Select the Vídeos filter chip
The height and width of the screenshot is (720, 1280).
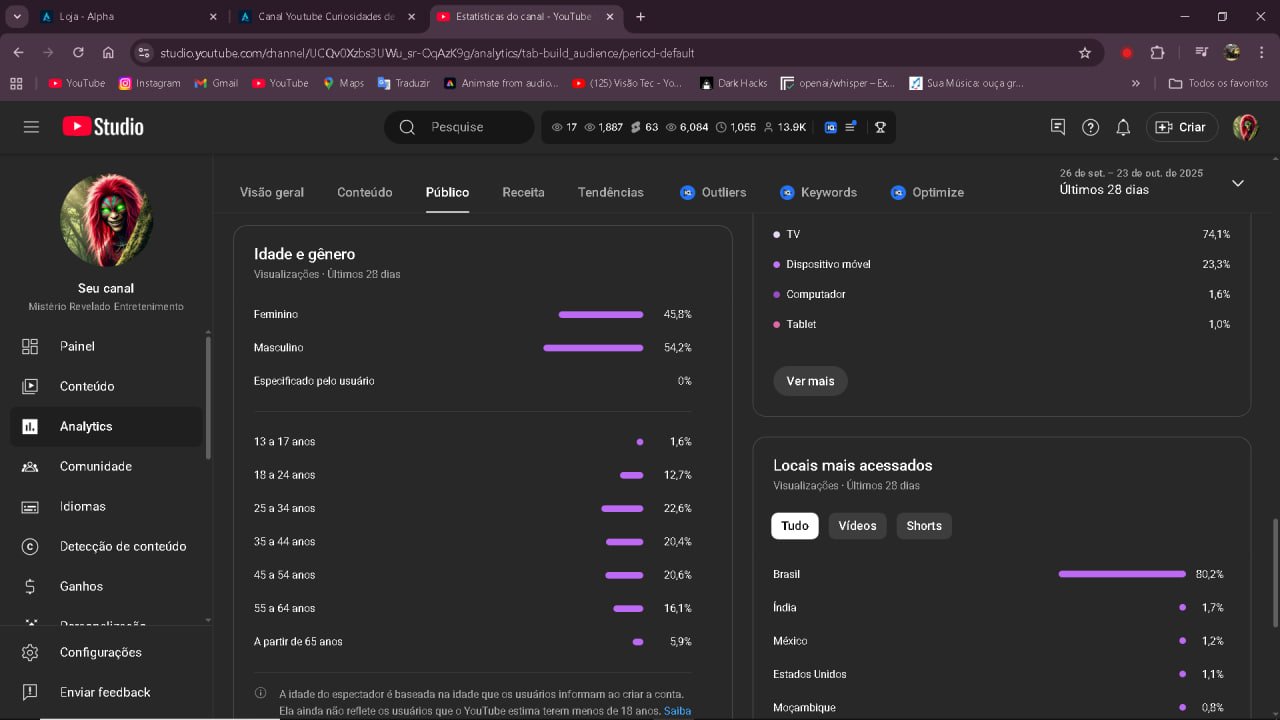[857, 526]
